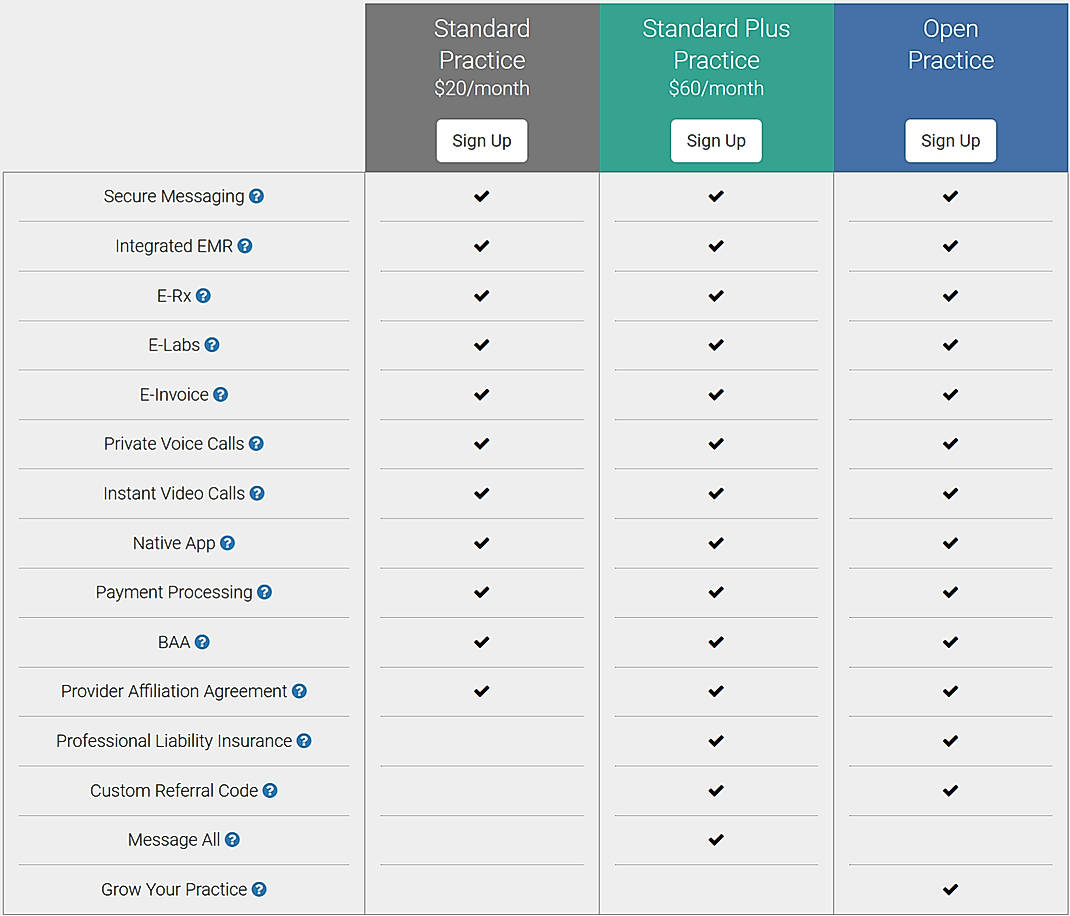
Task: Click the E-Labs info icon
Action: pos(211,345)
